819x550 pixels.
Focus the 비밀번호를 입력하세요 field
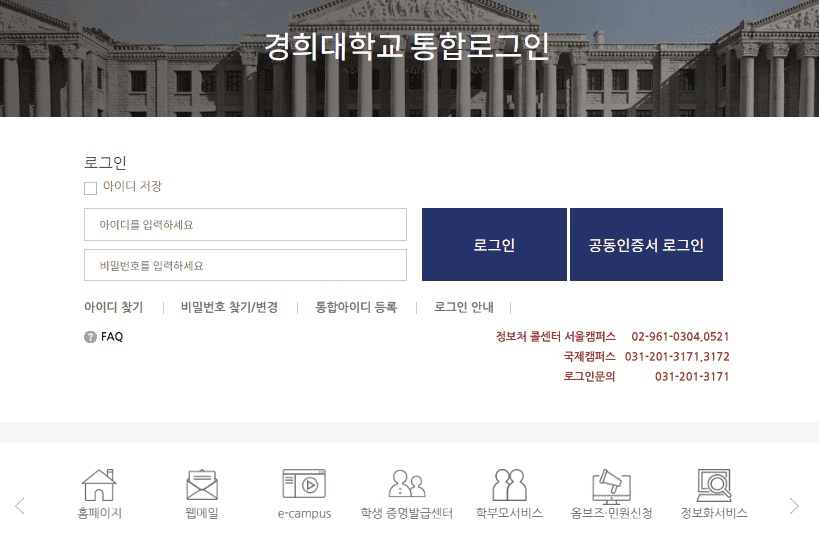tap(245, 265)
